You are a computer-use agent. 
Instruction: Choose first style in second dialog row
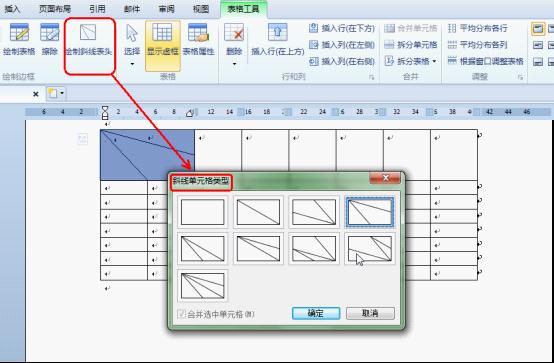pyautogui.click(x=202, y=248)
